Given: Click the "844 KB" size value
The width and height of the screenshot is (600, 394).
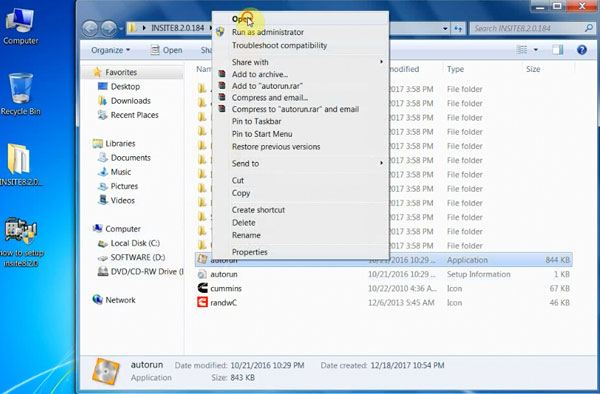Looking at the screenshot, I should tap(558, 260).
